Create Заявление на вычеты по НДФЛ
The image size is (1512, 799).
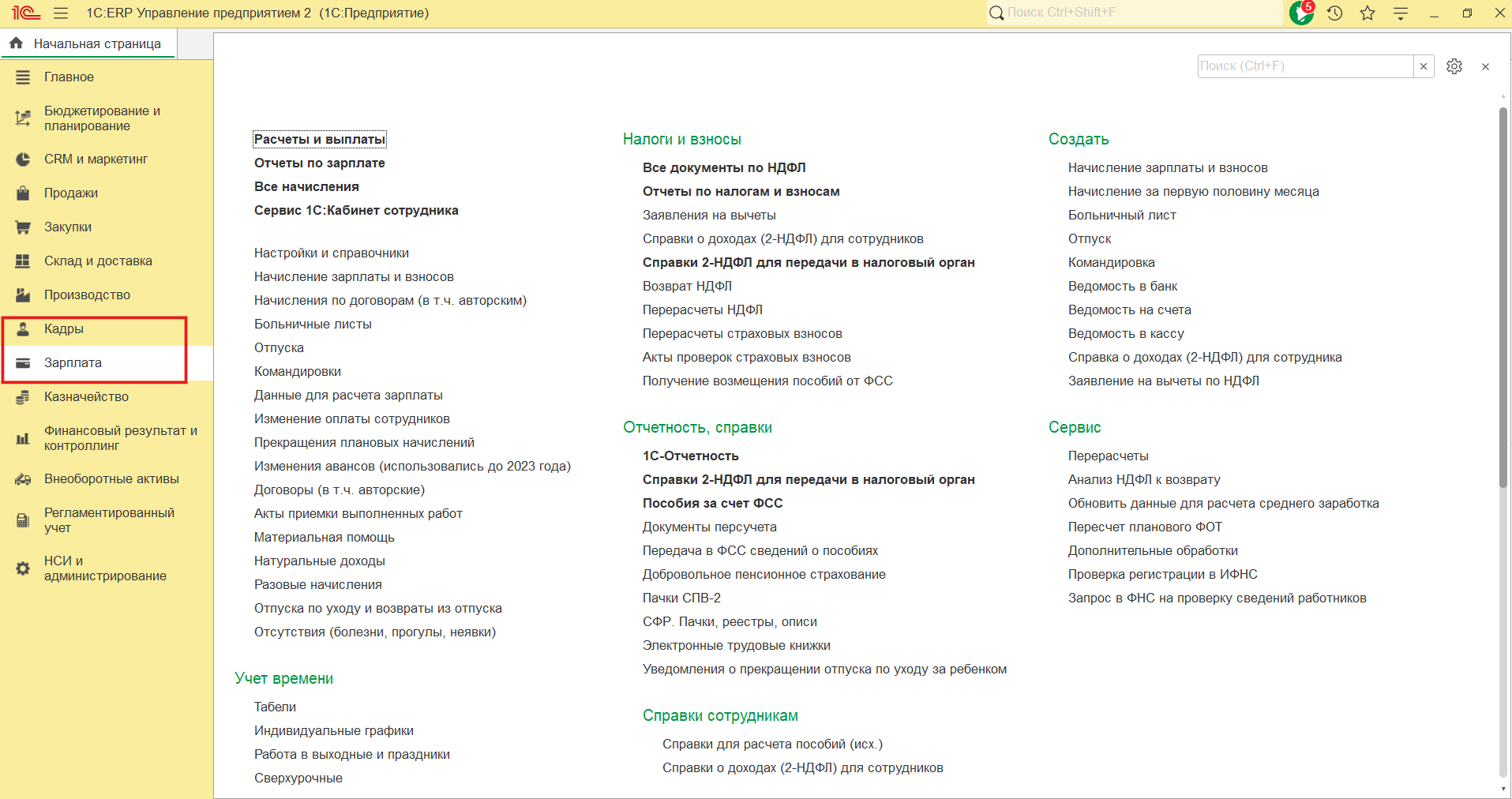(x=1164, y=381)
